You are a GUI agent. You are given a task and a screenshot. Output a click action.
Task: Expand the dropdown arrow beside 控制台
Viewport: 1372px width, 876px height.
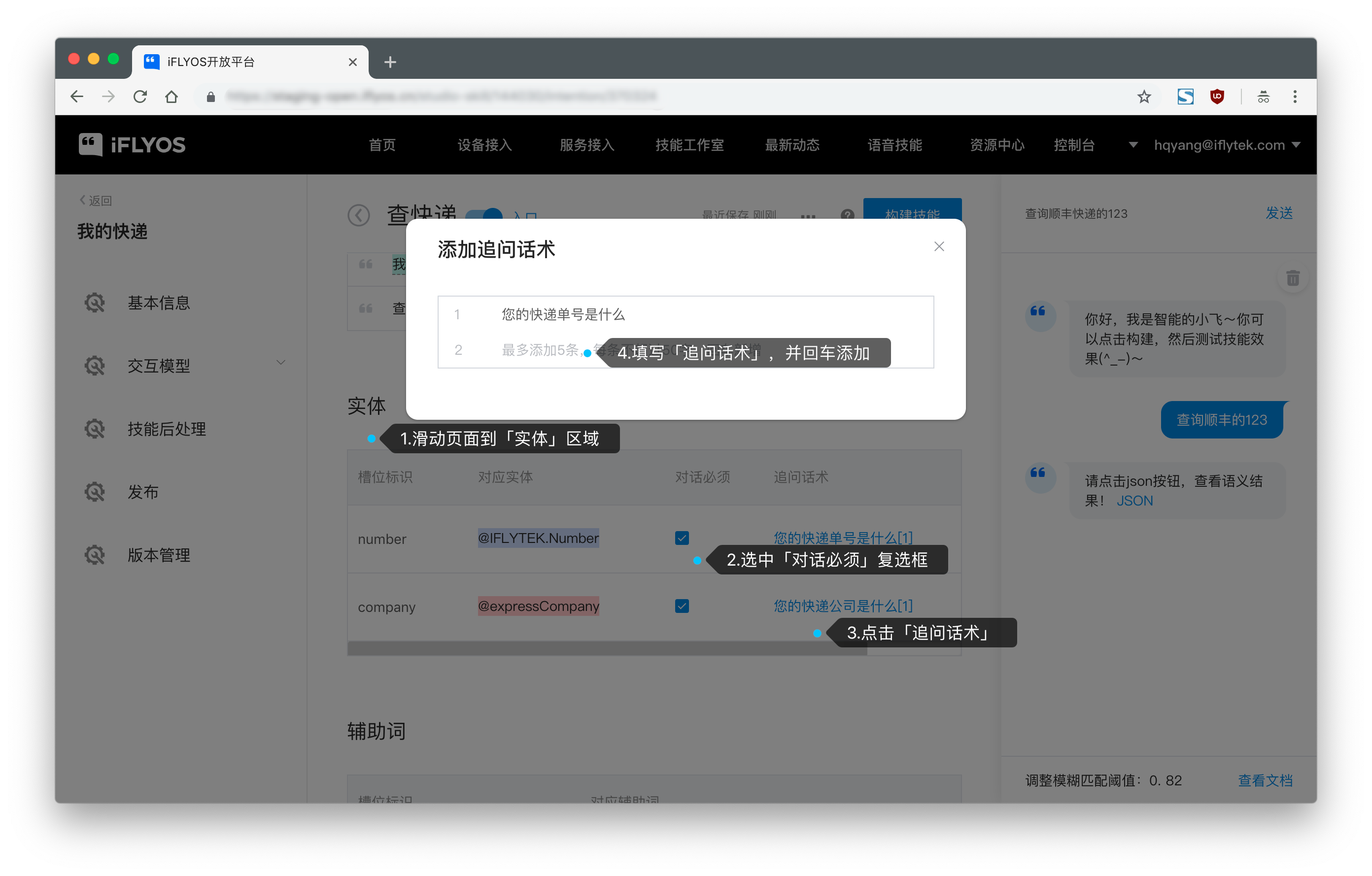[1132, 145]
